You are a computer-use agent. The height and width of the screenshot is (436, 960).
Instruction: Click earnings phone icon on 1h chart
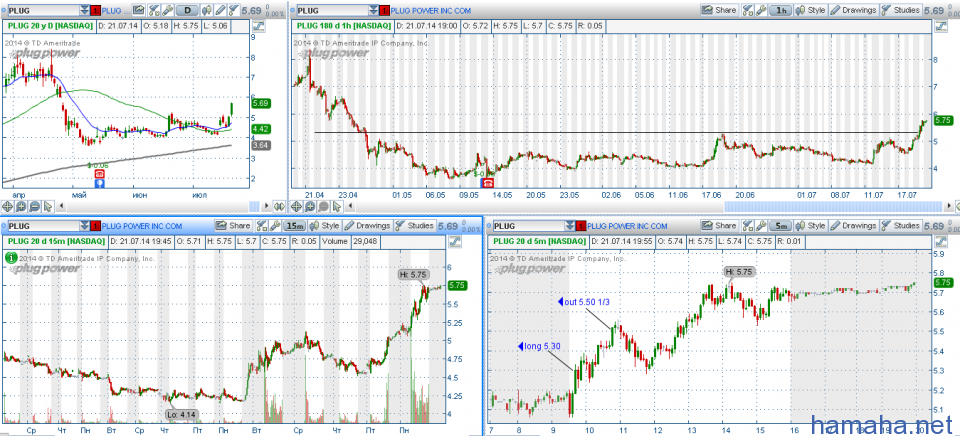click(489, 182)
